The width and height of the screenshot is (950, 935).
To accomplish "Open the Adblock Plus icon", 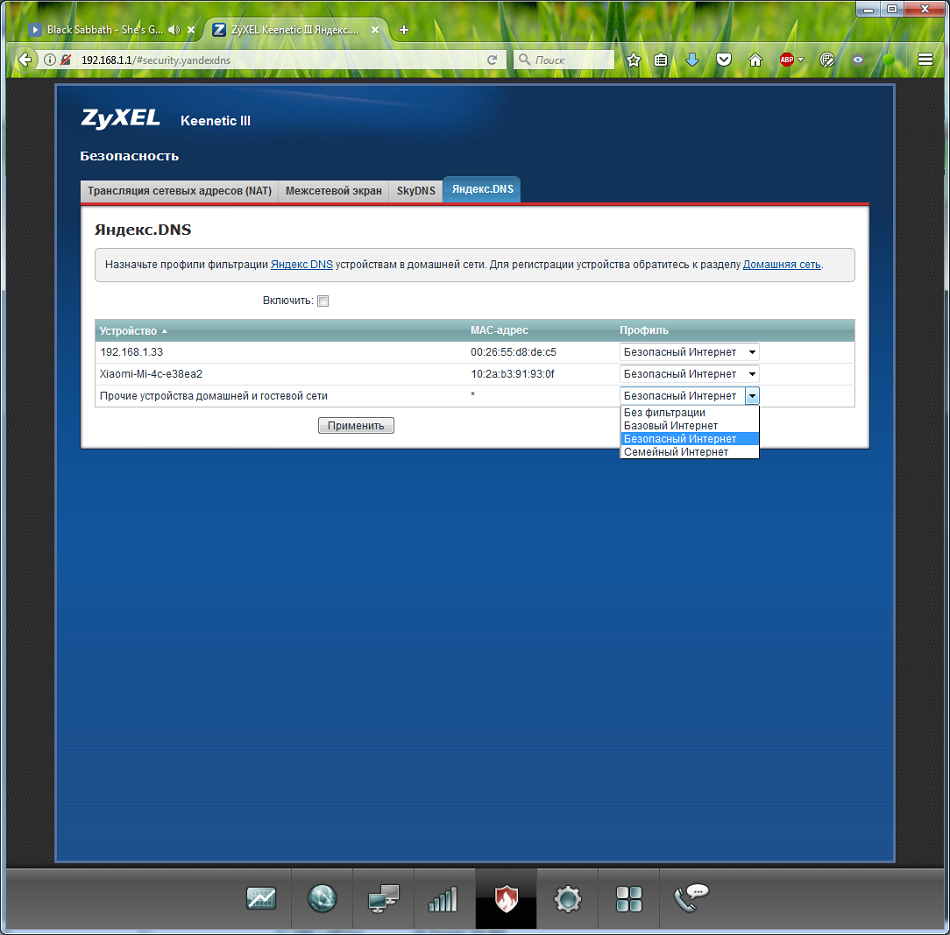I will pos(787,59).
